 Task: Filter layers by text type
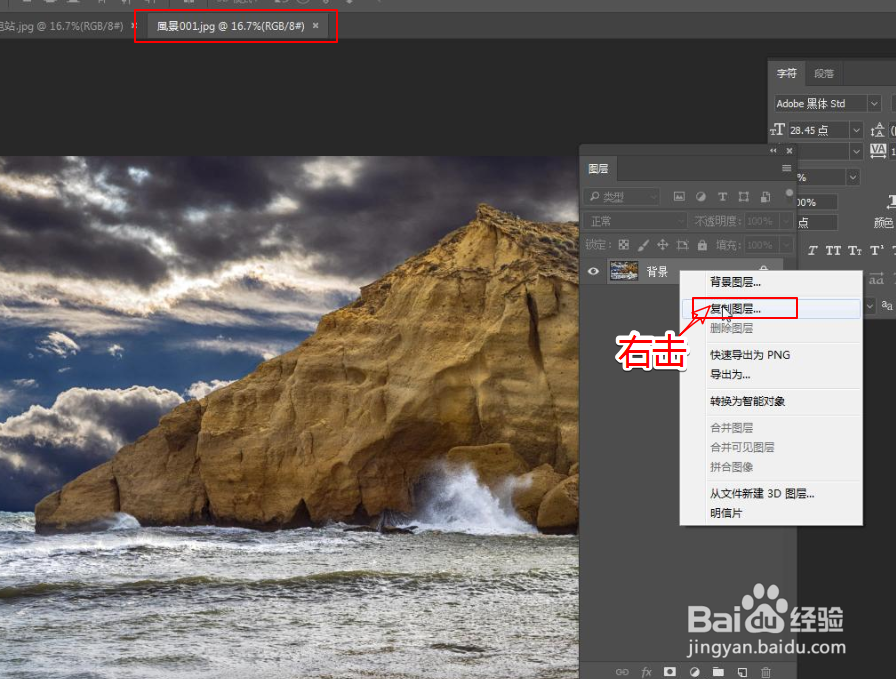pyautogui.click(x=722, y=197)
